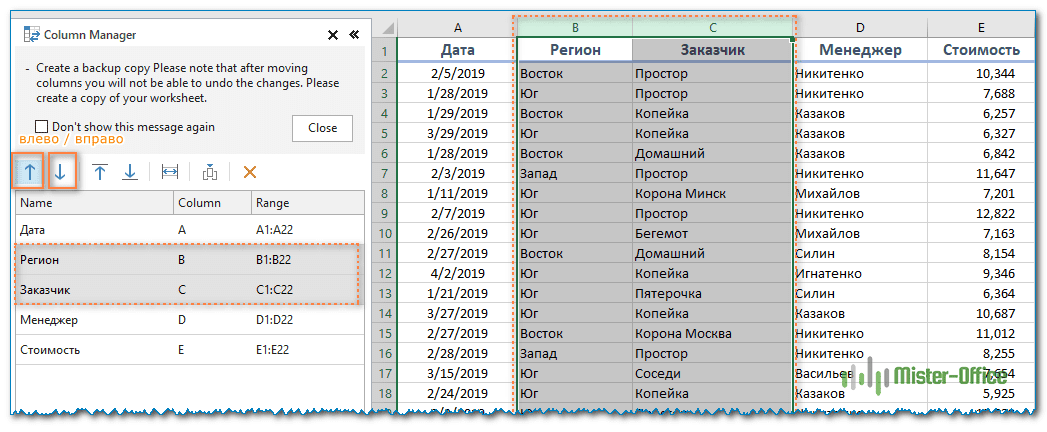Delete selected columns with orange X
This screenshot has height=432, width=1047.
point(249,172)
